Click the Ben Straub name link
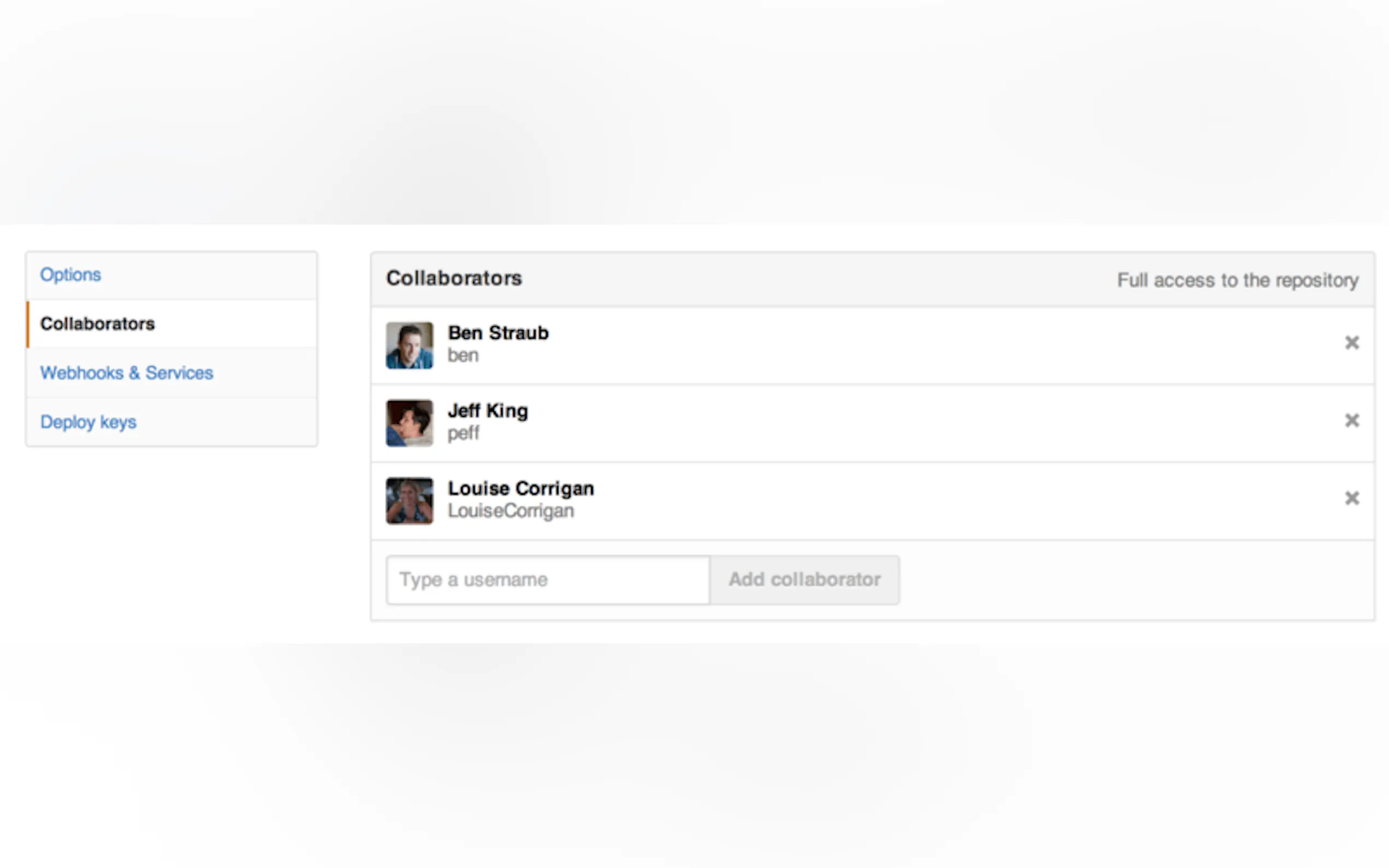Viewport: 1389px width, 868px height. point(498,333)
